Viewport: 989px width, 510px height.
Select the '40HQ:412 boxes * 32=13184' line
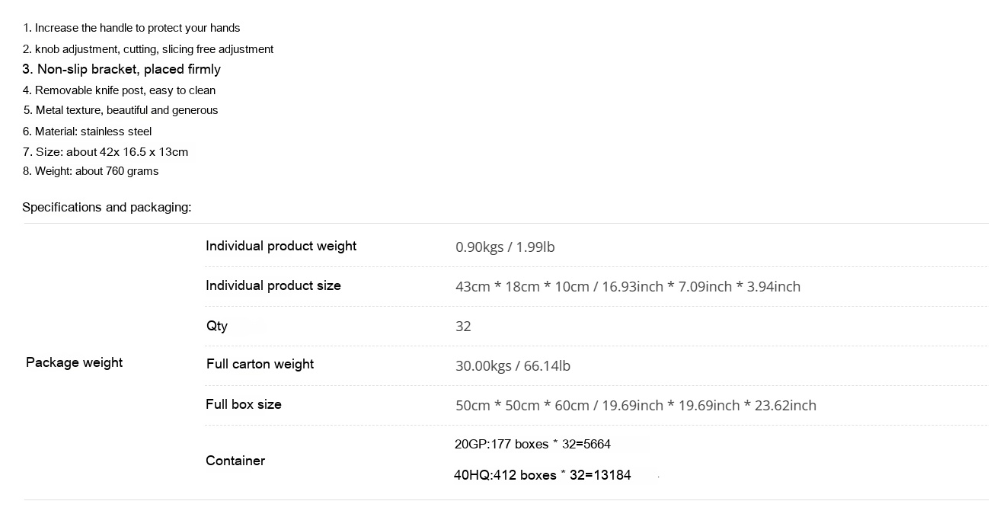(542, 475)
